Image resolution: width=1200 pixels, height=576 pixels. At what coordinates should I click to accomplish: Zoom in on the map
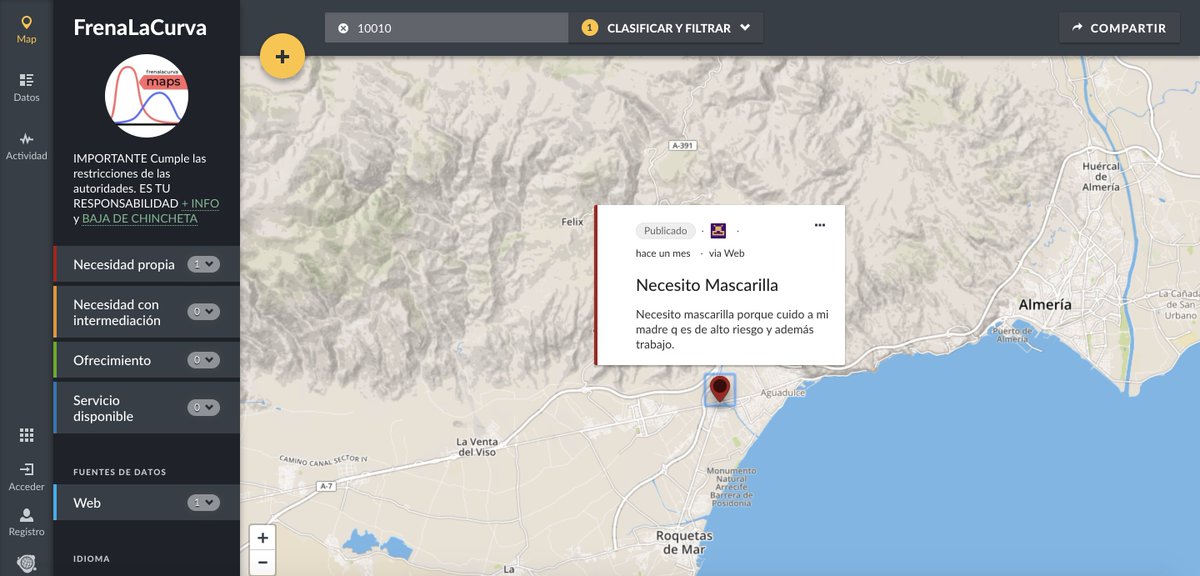pyautogui.click(x=262, y=538)
